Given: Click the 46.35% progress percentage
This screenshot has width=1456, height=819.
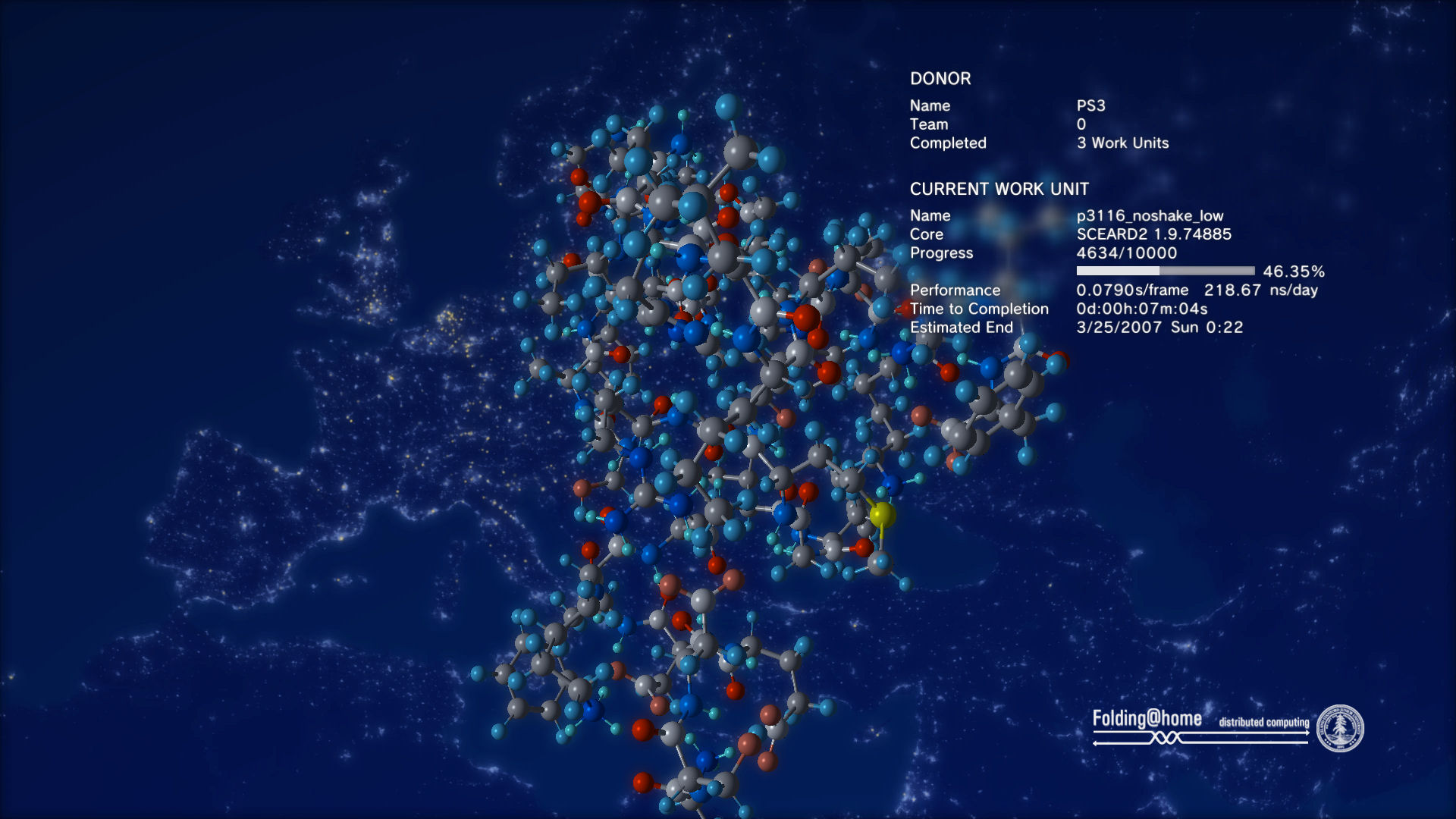Looking at the screenshot, I should point(1294,271).
